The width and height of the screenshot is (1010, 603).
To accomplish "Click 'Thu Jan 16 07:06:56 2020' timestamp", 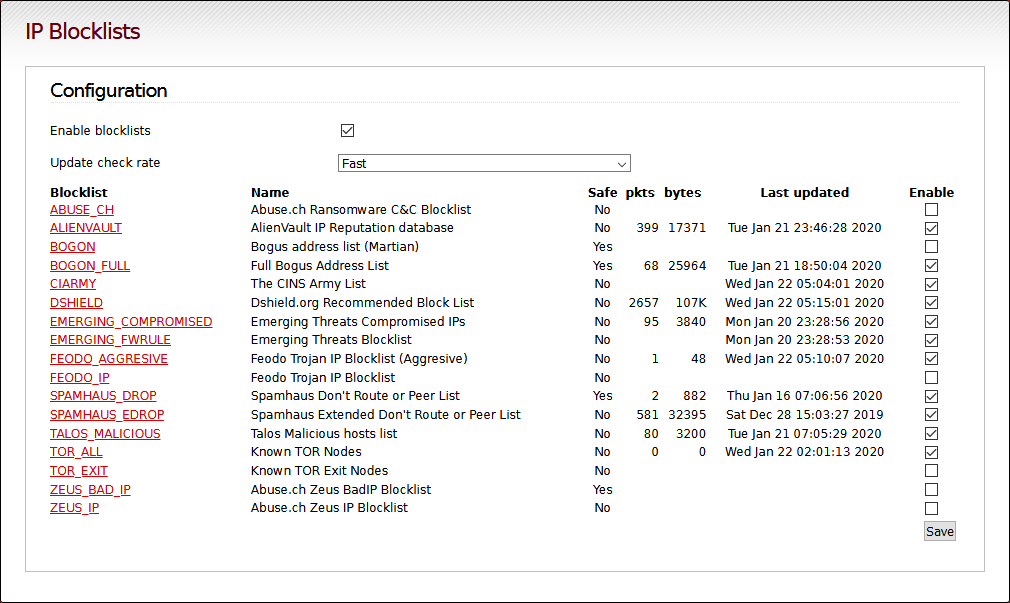I will (805, 396).
